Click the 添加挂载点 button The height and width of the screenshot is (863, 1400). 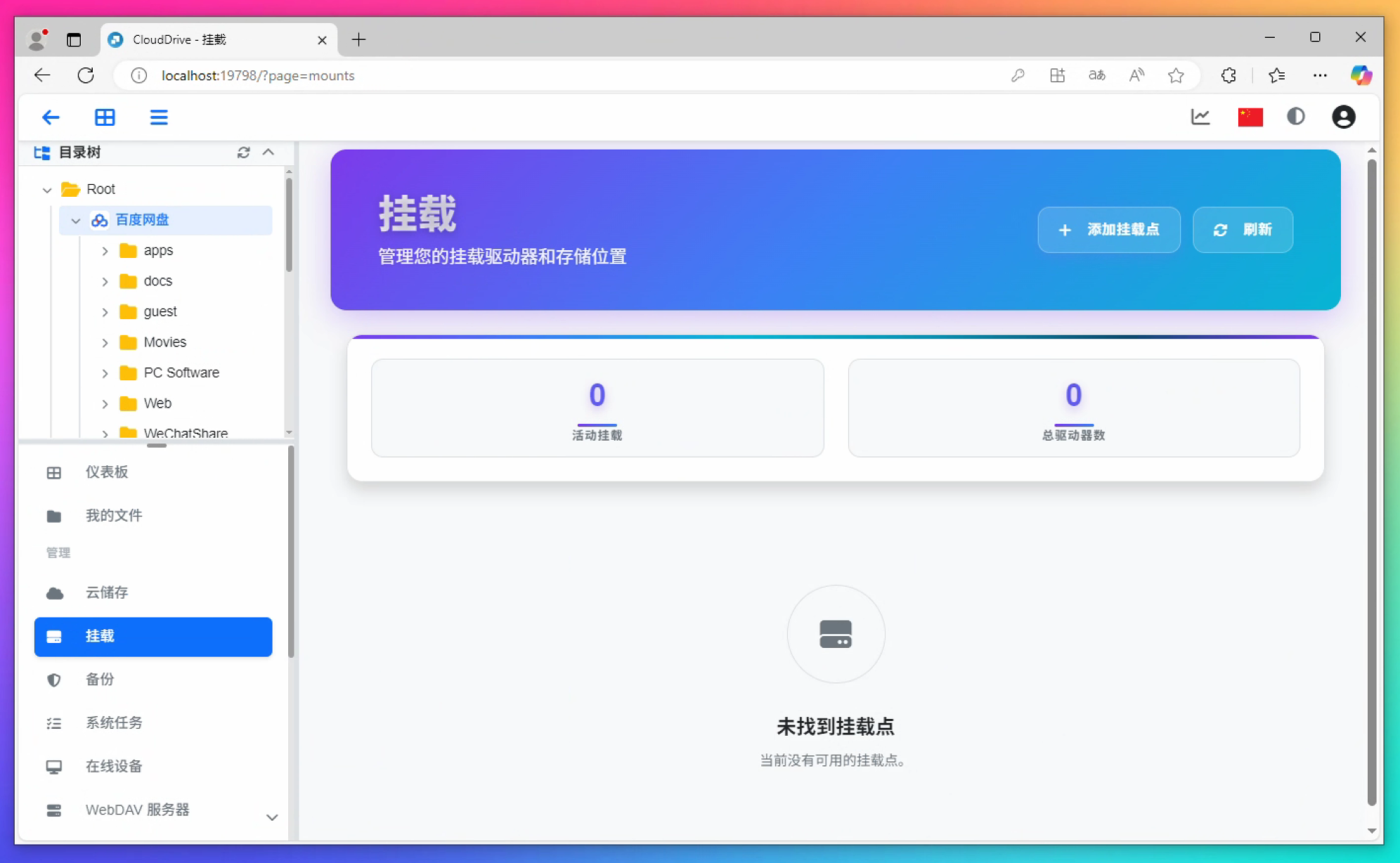point(1108,230)
